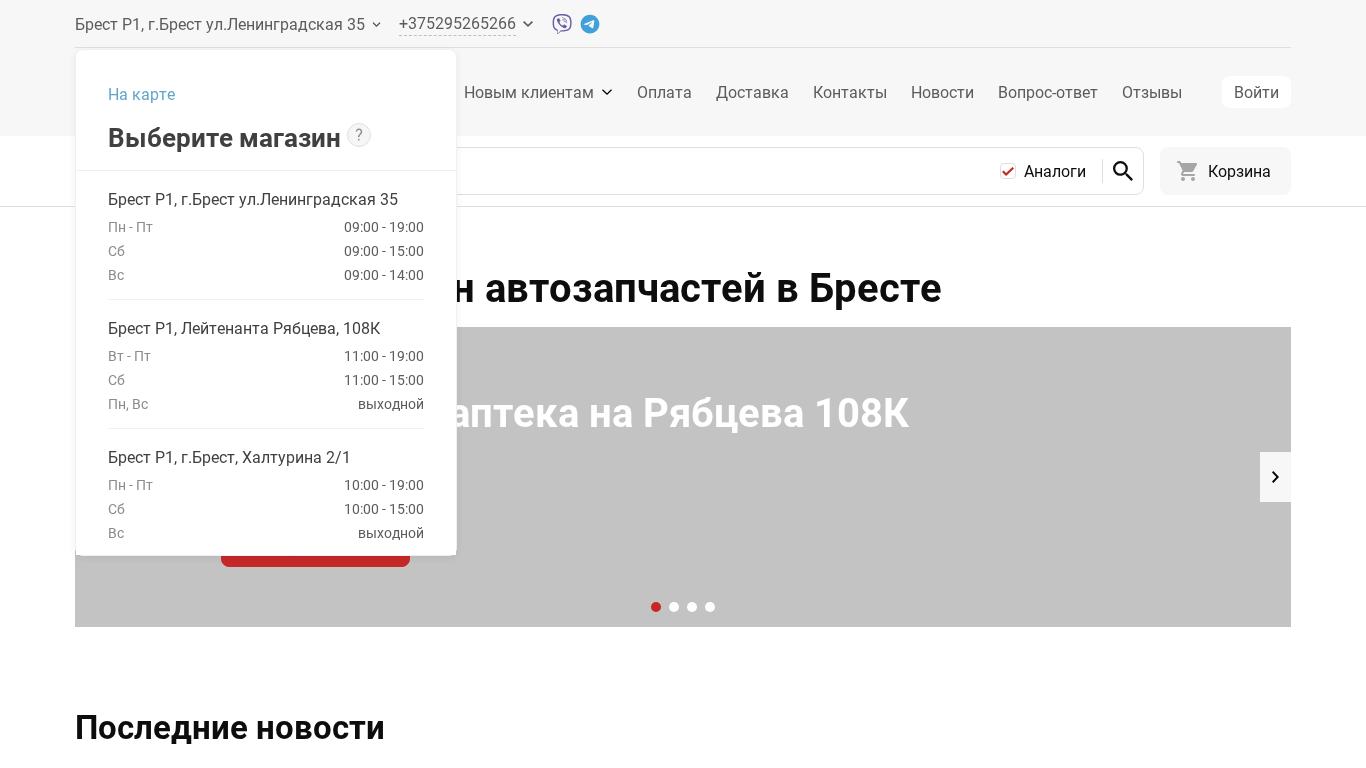1366x768 pixels.
Task: Toggle the Аналоги checkbox
Action: (x=1008, y=172)
